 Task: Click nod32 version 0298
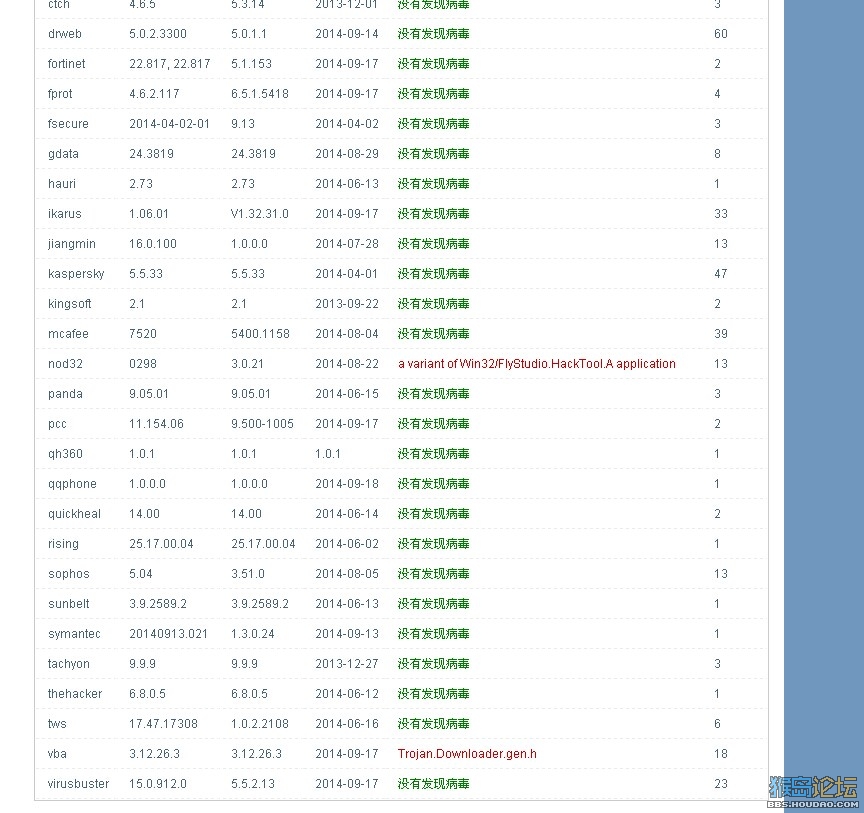[x=143, y=364]
